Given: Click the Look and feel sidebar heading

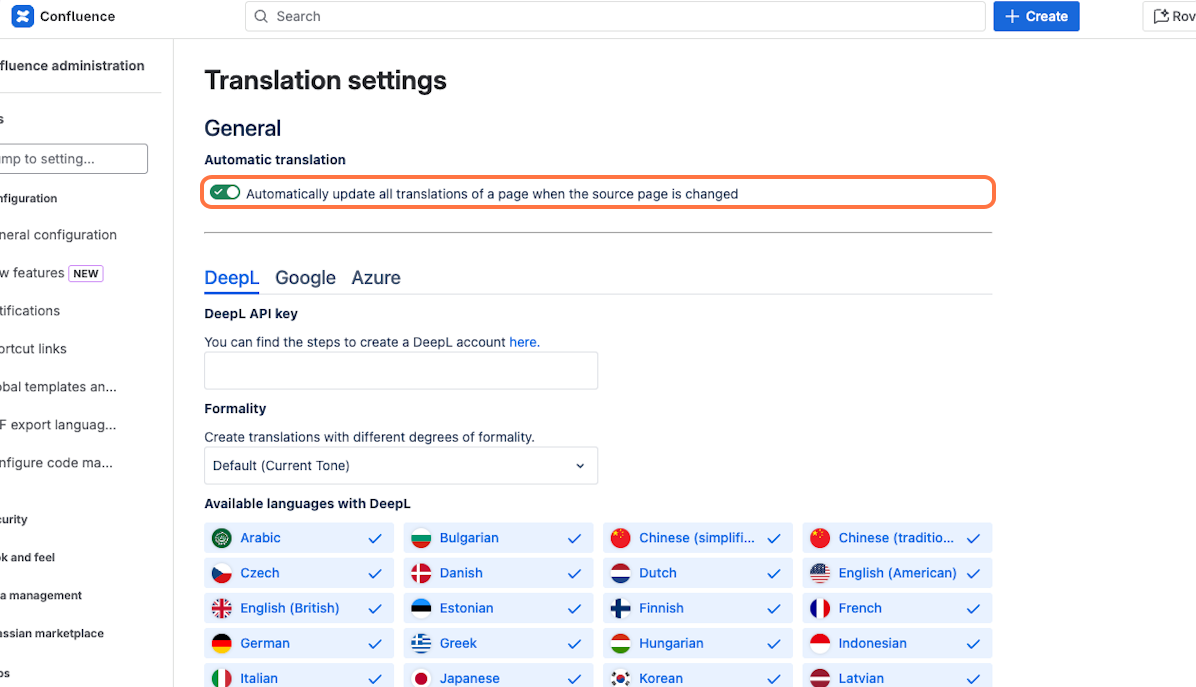Looking at the screenshot, I should pyautogui.click(x=27, y=557).
